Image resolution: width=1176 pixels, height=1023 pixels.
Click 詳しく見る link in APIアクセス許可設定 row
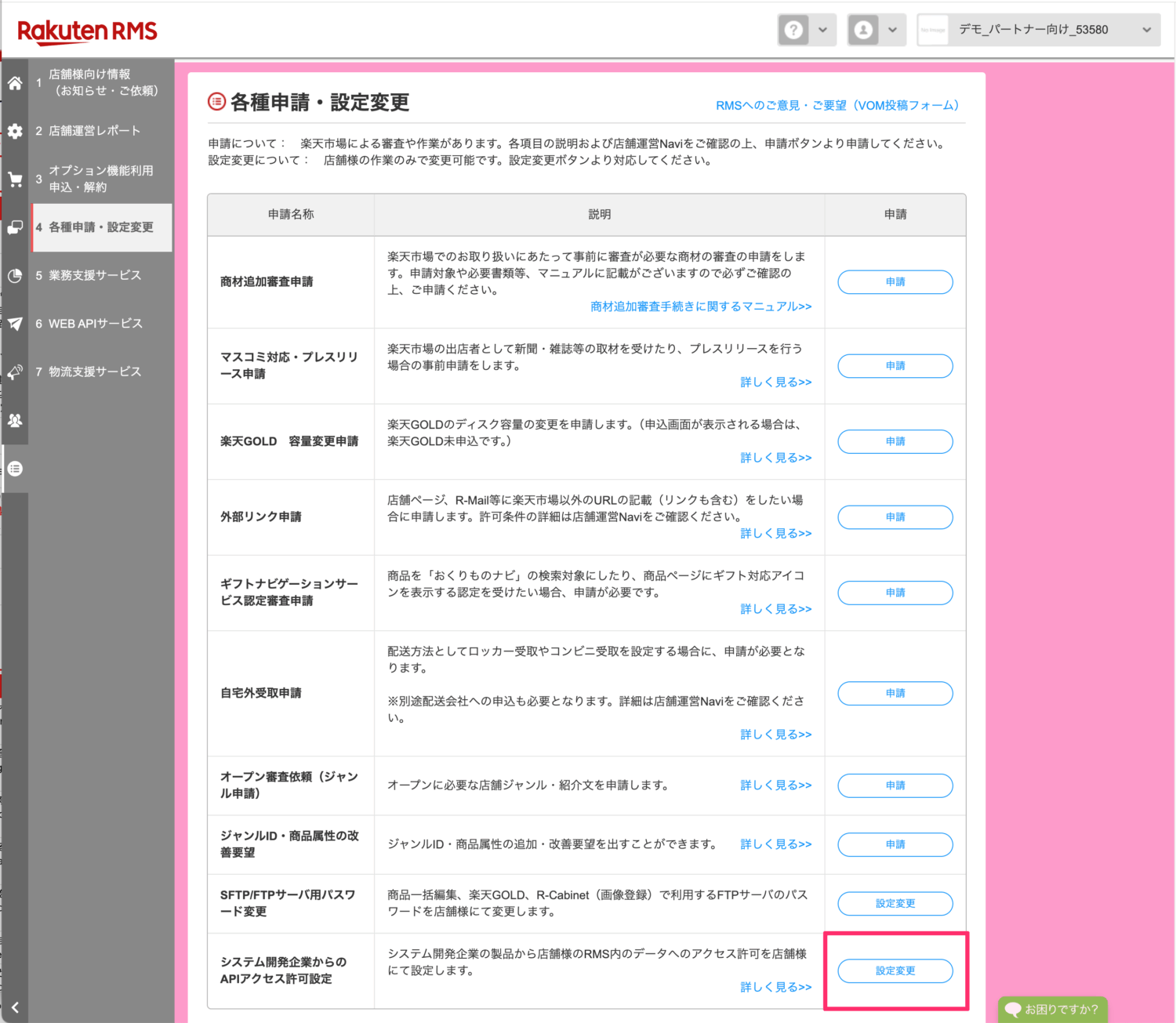click(x=776, y=987)
